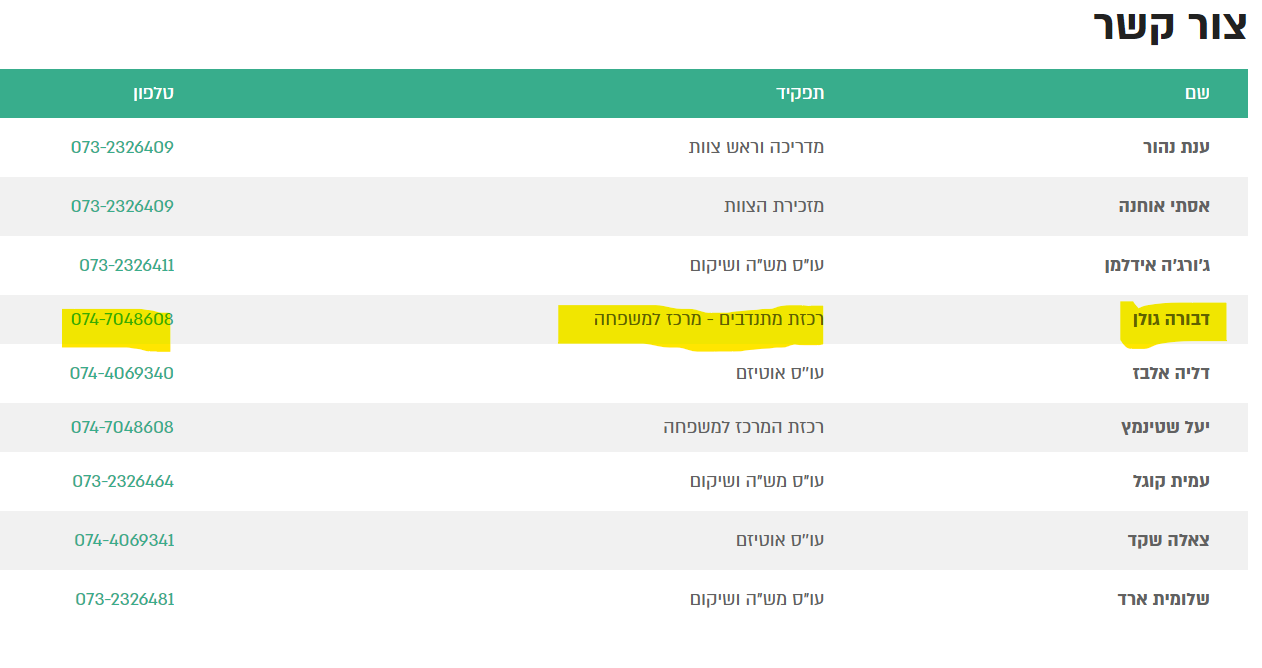Viewport: 1262px width, 668px height.
Task: Click highlighted role רכזת מתנדבים - מרכז למשפחה
Action: click(709, 320)
